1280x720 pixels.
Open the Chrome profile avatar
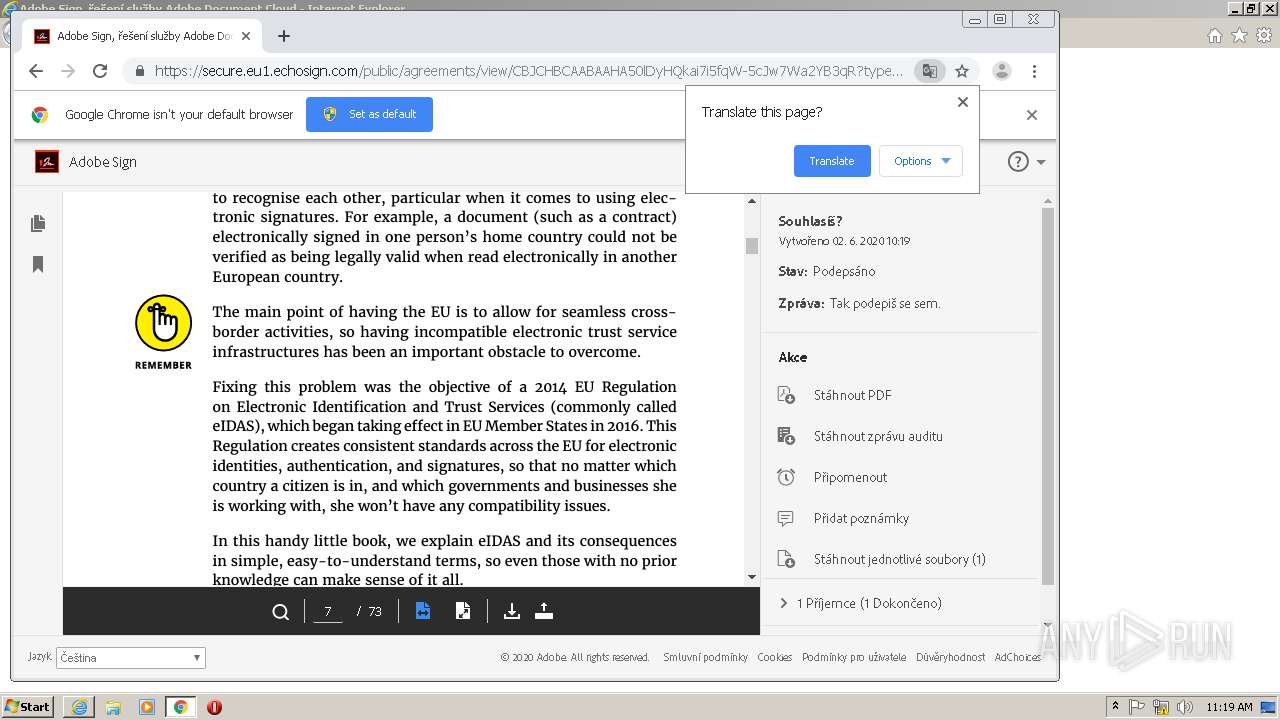pos(1001,71)
